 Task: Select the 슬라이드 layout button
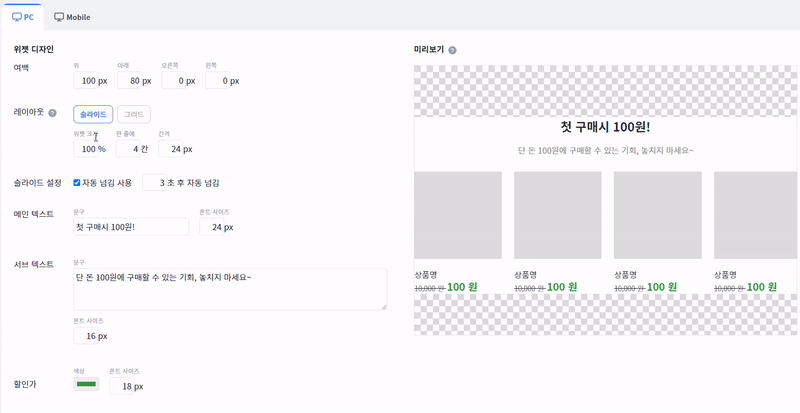[x=93, y=115]
